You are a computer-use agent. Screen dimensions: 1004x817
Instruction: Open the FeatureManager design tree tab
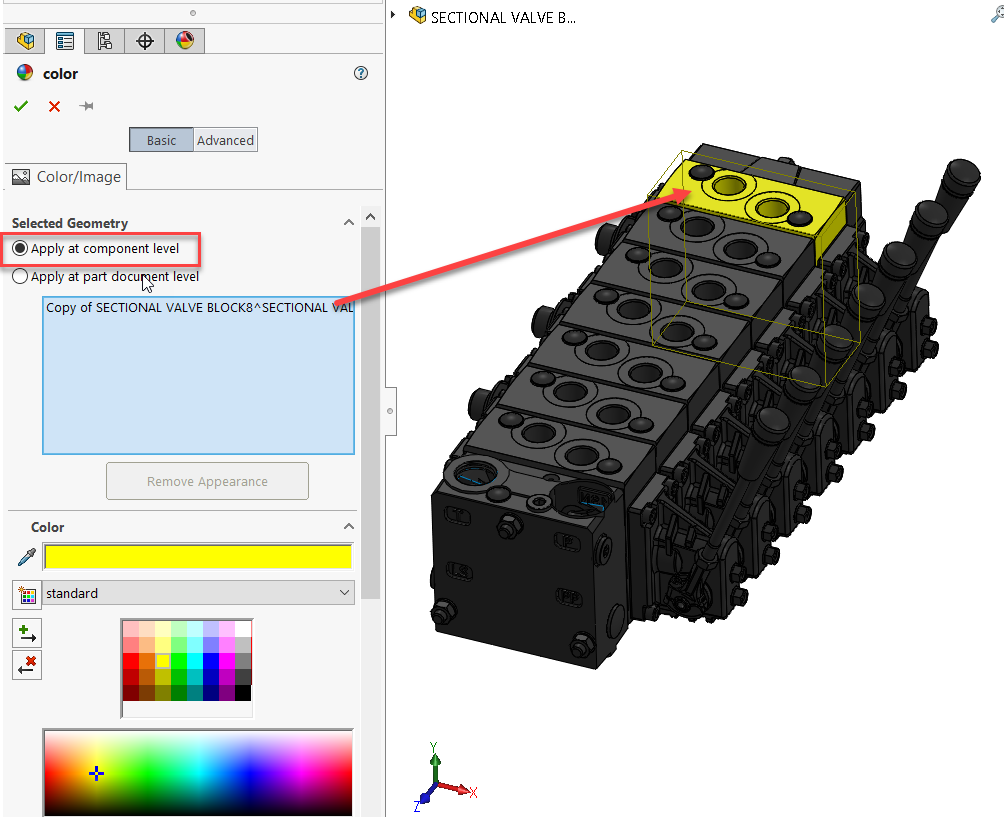pos(26,41)
